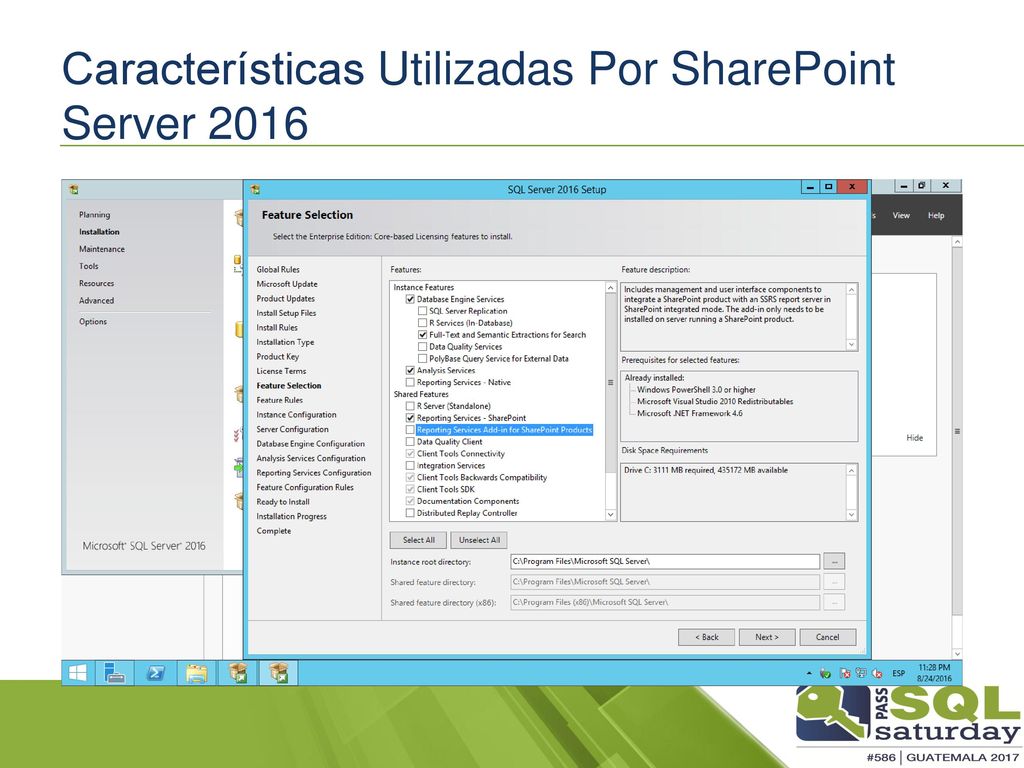
Task: Click the Unselect All button
Action: pyautogui.click(x=479, y=540)
